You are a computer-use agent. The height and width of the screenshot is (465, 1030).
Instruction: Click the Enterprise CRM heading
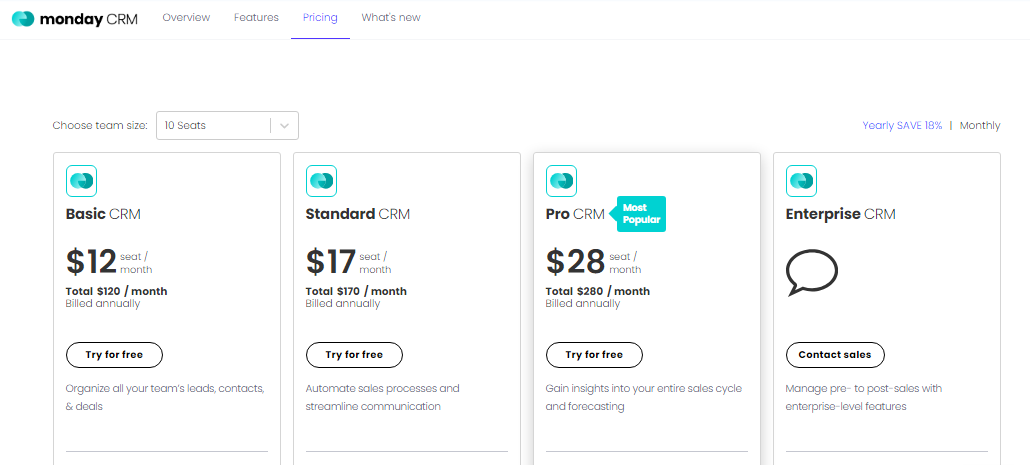pyautogui.click(x=841, y=214)
